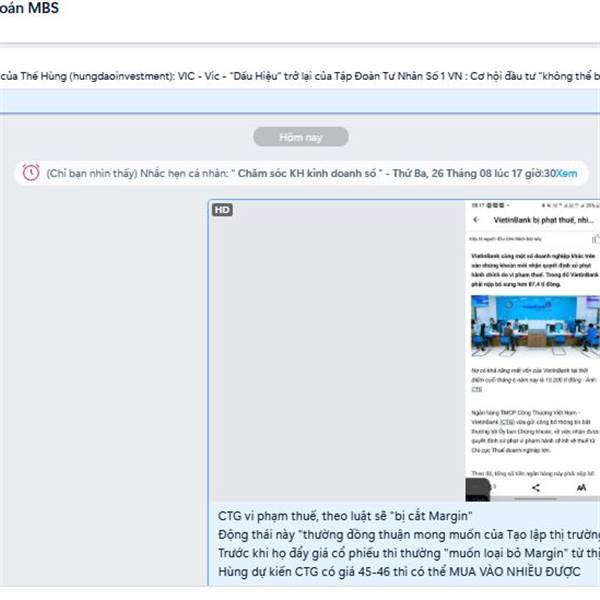This screenshot has height=600, width=600.
Task: Click the alarm clock reminder icon
Action: pos(31,173)
